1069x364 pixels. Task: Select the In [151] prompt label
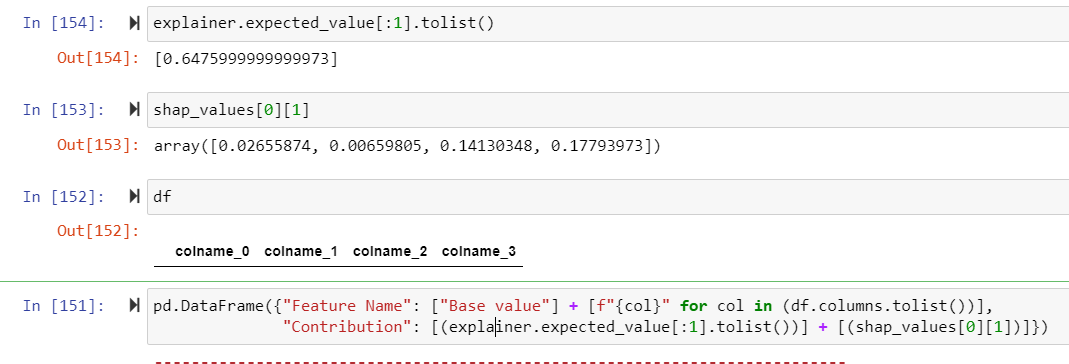(64, 305)
